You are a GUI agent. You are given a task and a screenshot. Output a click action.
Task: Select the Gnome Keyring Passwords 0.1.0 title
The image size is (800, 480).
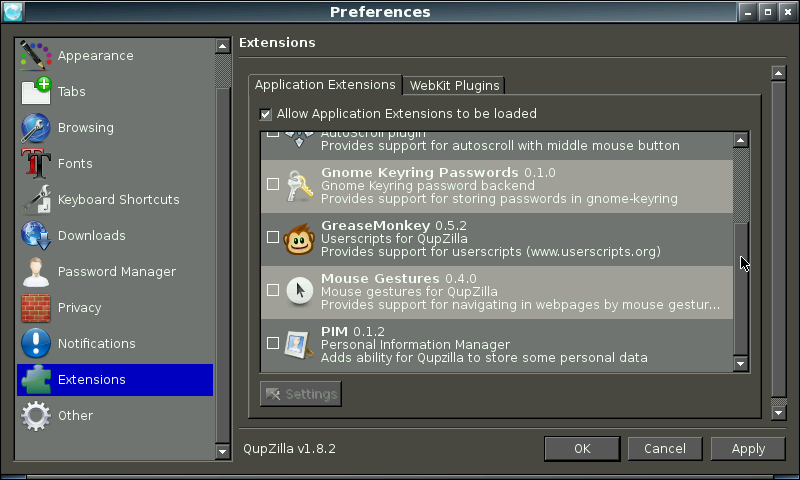click(438, 172)
